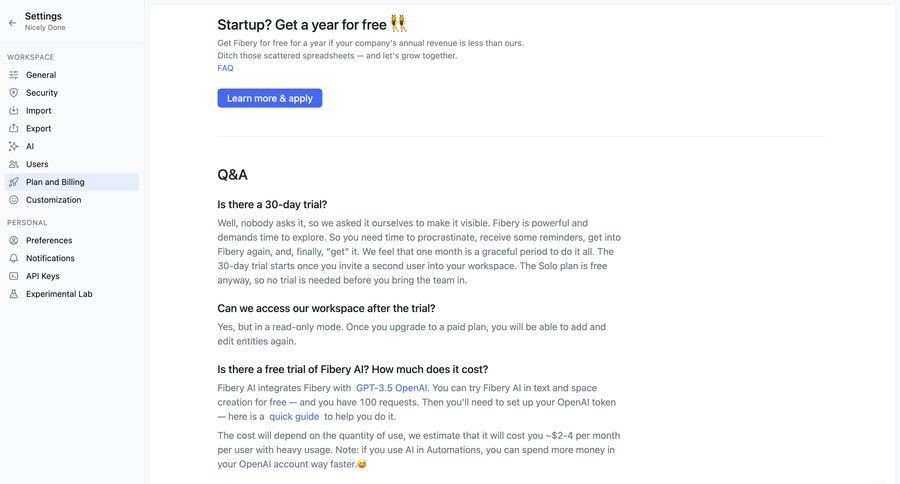The width and height of the screenshot is (900, 484).
Task: Click the Export icon in sidebar
Action: (x=14, y=129)
